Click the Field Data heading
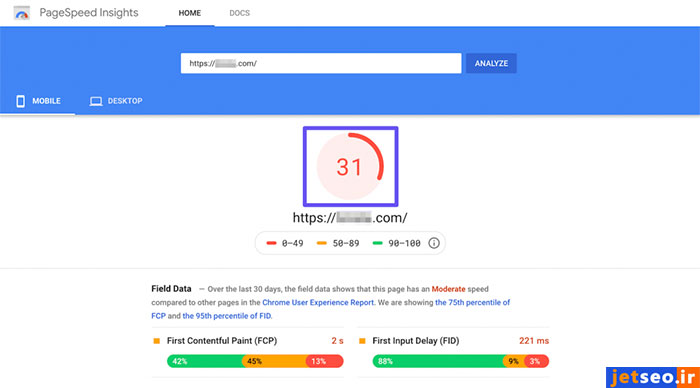This screenshot has height=388, width=700. click(171, 289)
